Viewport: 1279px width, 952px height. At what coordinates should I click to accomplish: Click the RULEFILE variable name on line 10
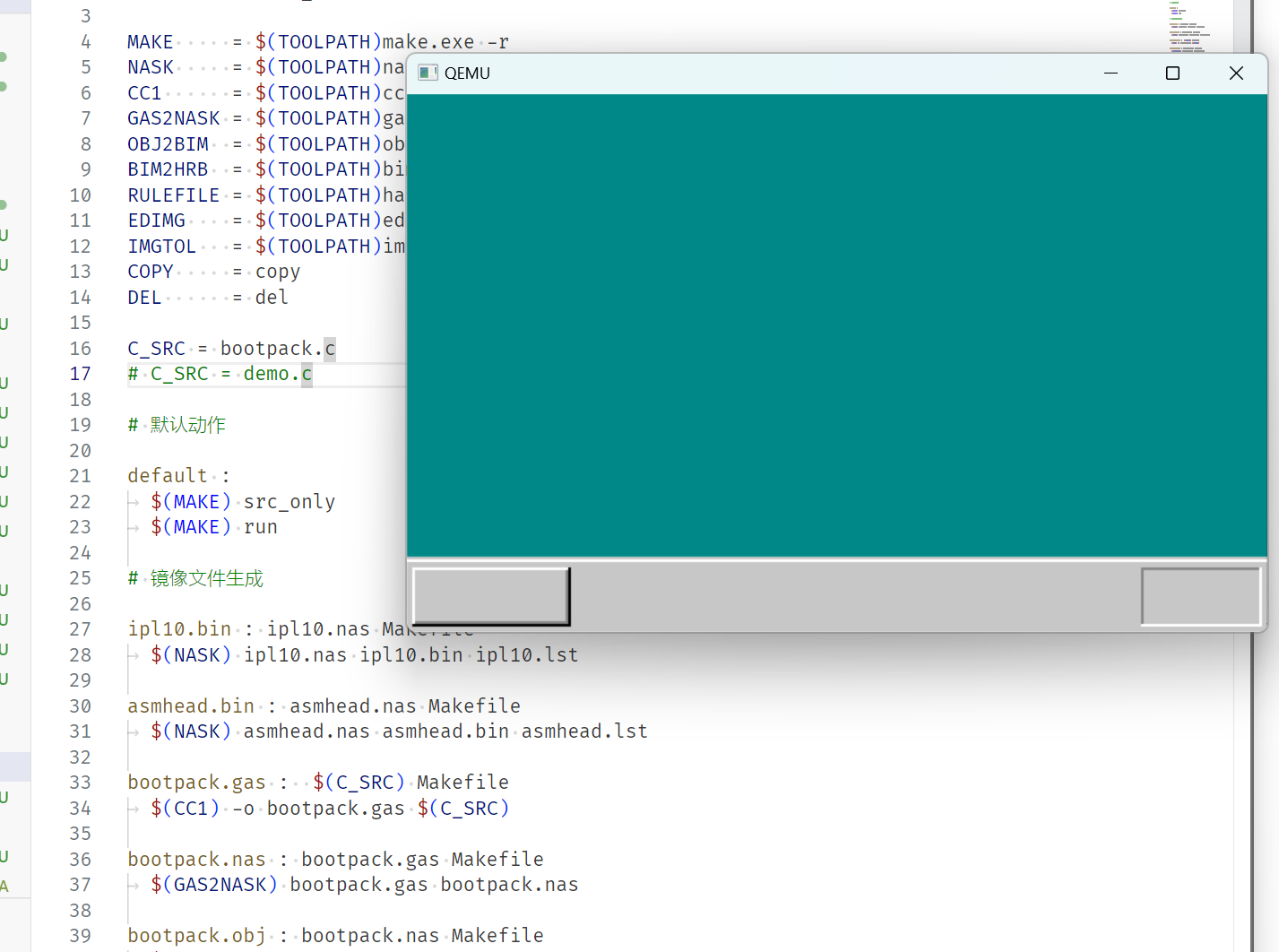coord(174,195)
